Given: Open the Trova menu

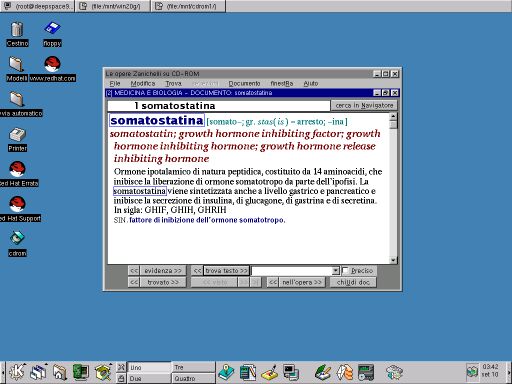Looking at the screenshot, I should (173, 83).
